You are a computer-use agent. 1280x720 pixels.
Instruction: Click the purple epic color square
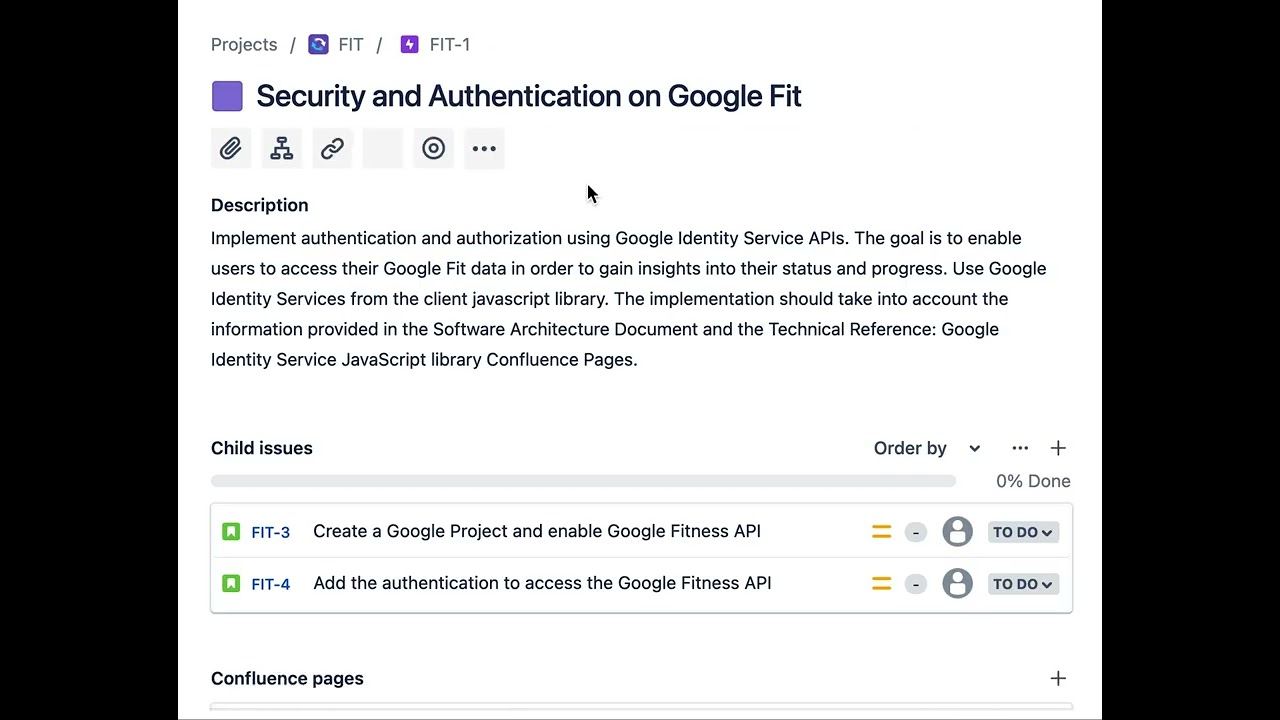227,96
